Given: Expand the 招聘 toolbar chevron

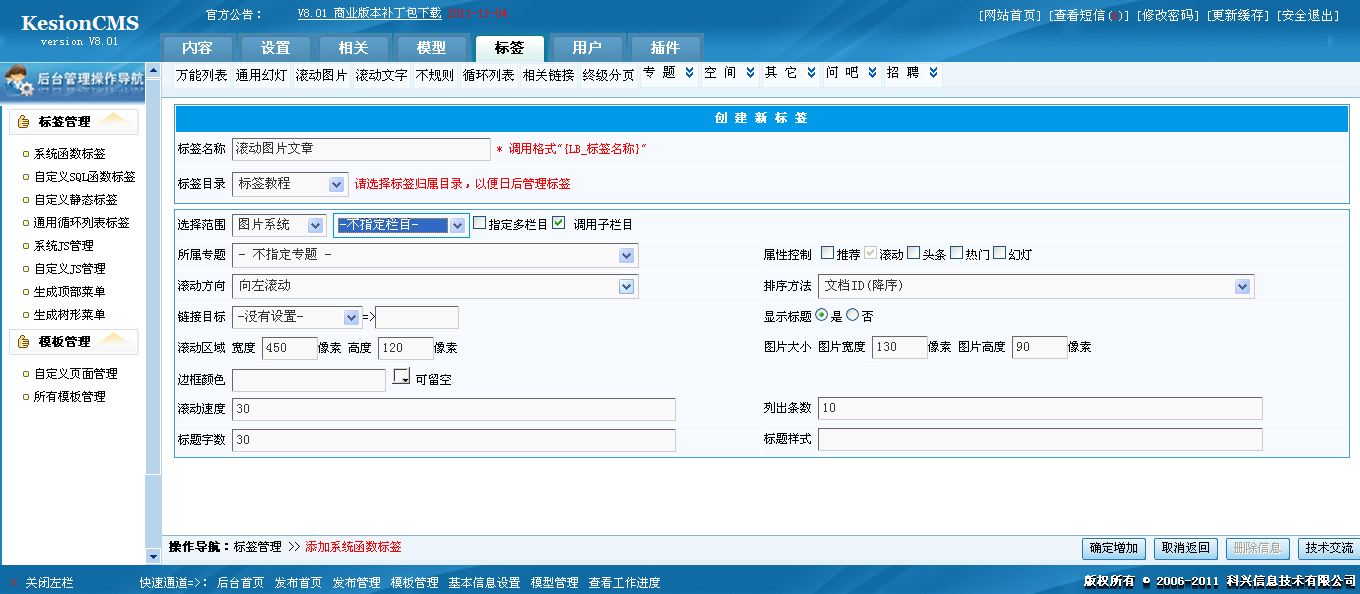Looking at the screenshot, I should 933,73.
